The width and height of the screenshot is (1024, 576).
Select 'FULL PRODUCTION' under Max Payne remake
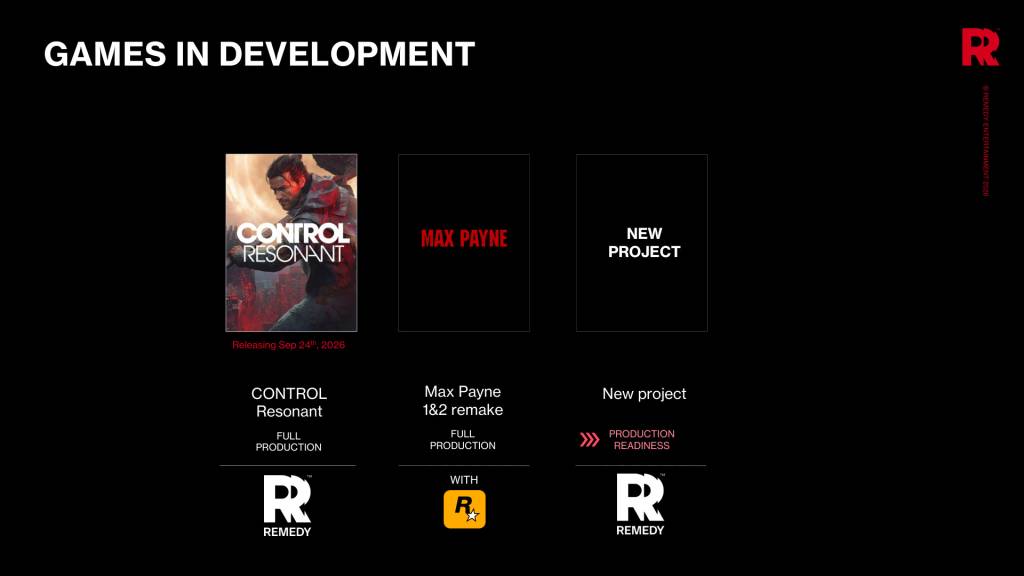point(462,440)
